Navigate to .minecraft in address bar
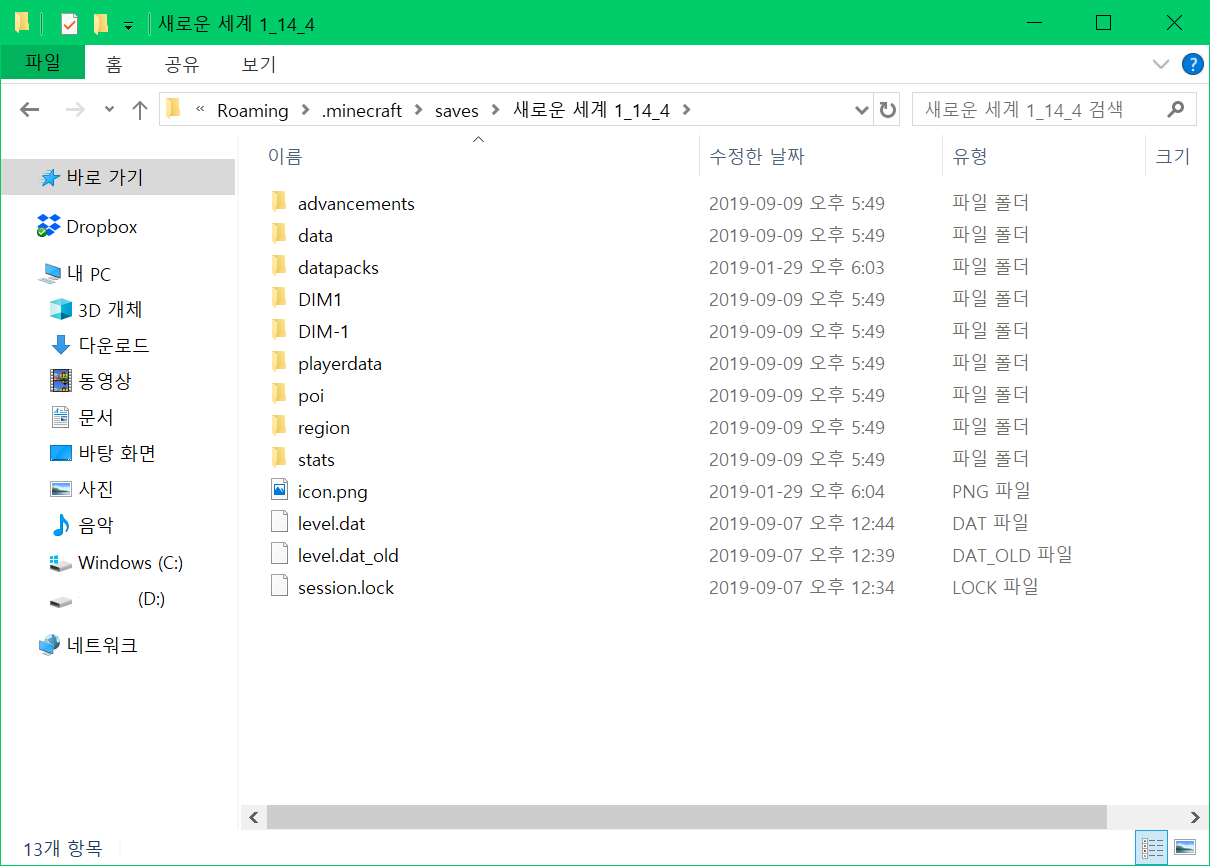 point(361,110)
